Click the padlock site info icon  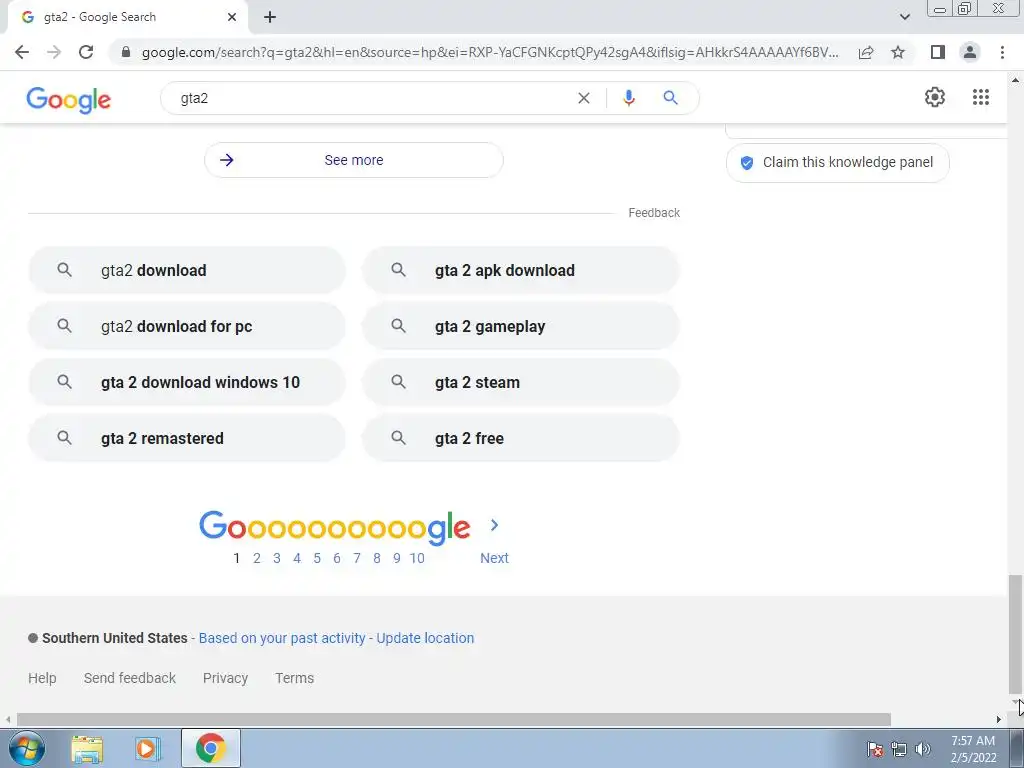[x=126, y=52]
